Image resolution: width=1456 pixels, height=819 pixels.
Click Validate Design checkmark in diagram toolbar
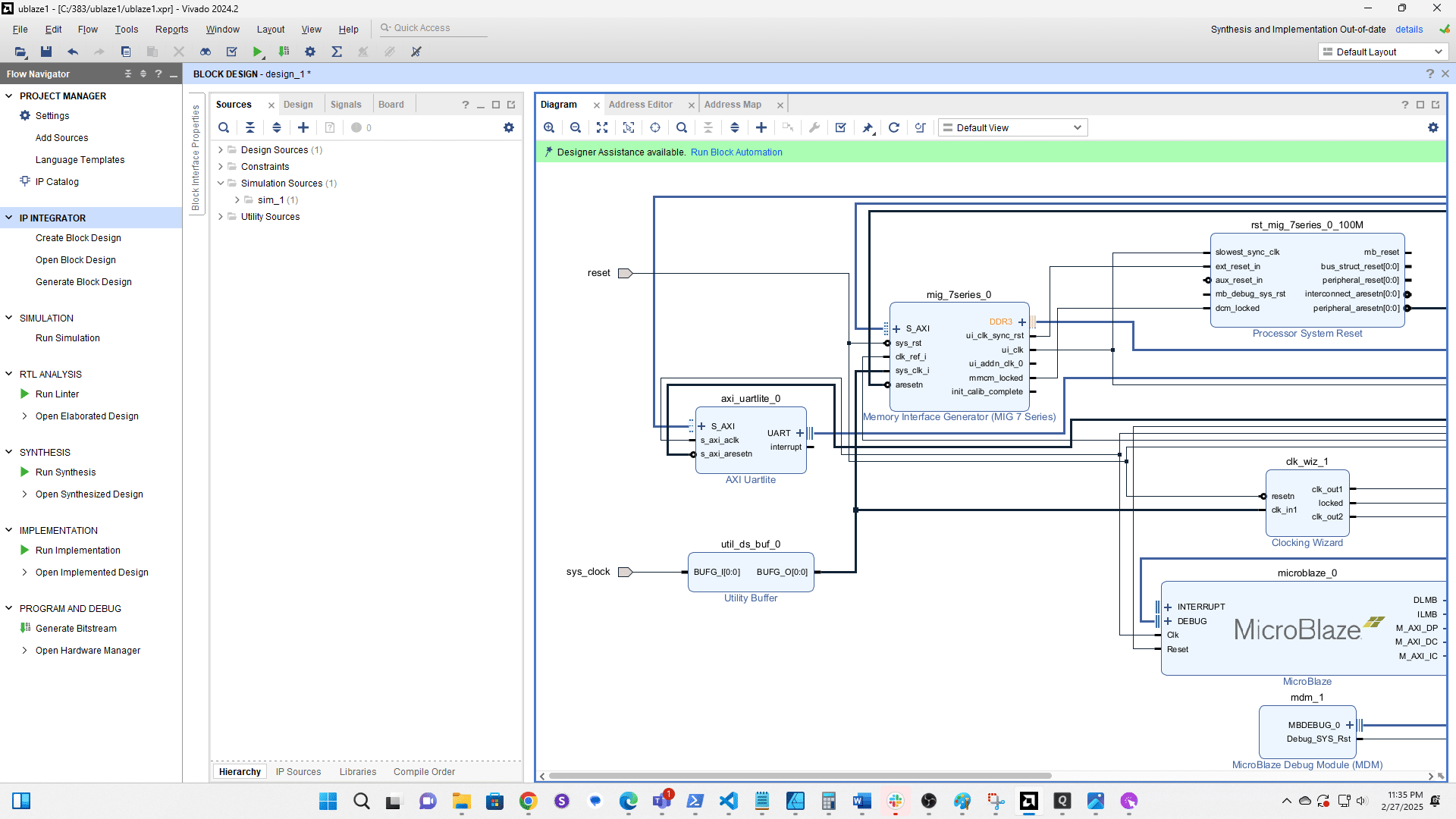click(x=840, y=127)
